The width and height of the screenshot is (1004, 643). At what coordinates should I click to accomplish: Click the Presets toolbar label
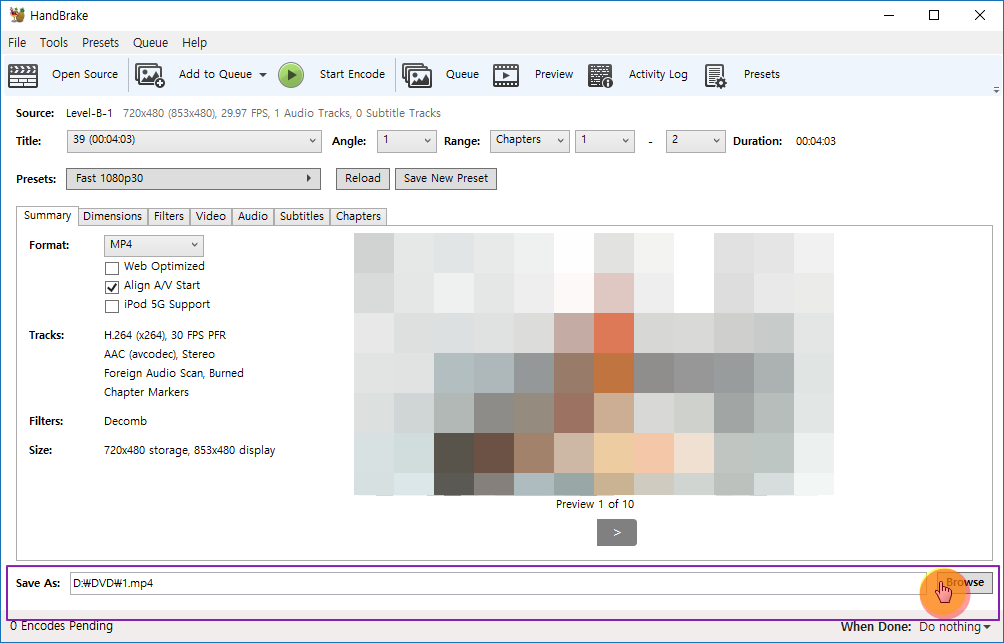pos(762,75)
